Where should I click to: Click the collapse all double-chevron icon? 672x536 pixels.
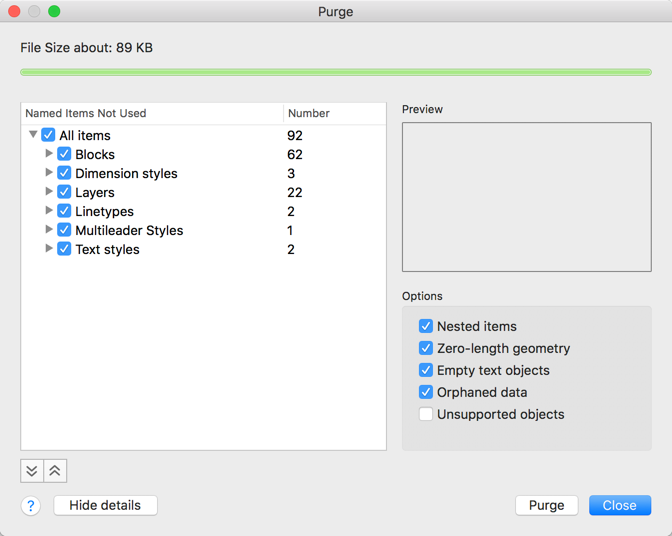55,471
